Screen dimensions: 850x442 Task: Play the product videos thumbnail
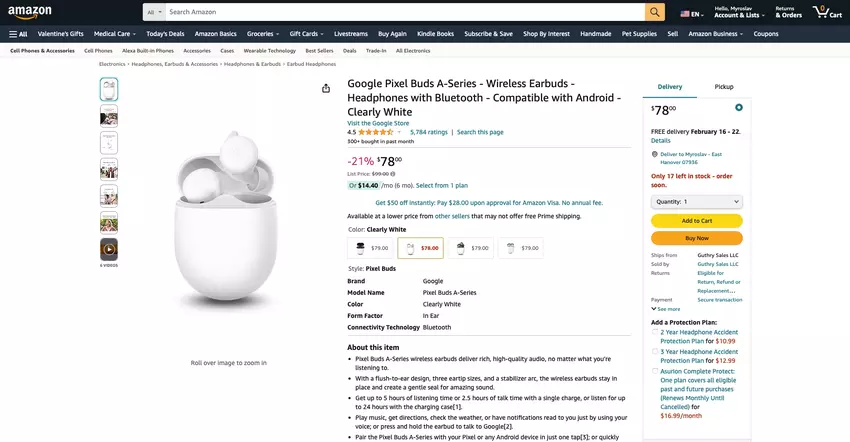coord(108,249)
